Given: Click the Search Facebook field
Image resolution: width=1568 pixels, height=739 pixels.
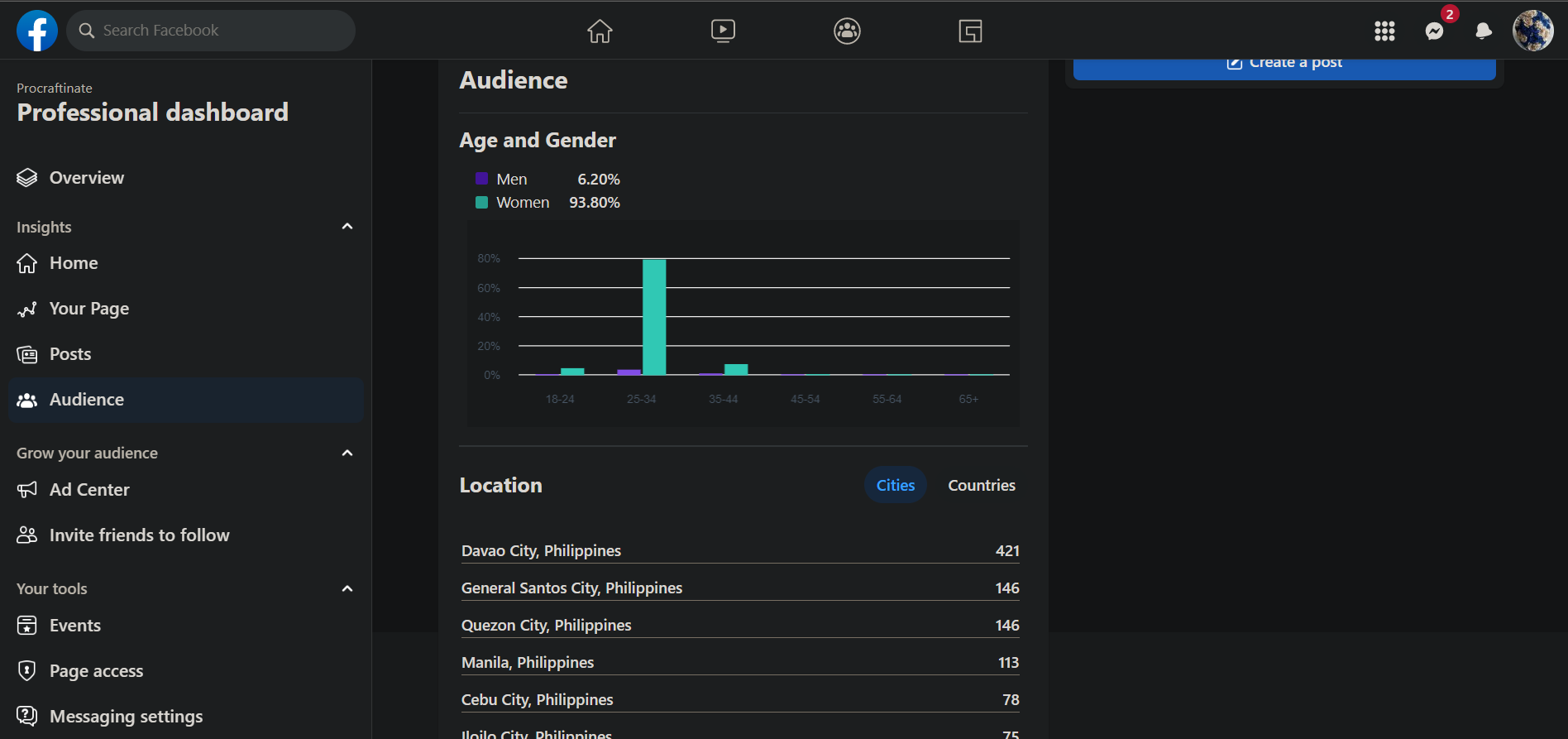Looking at the screenshot, I should (211, 31).
